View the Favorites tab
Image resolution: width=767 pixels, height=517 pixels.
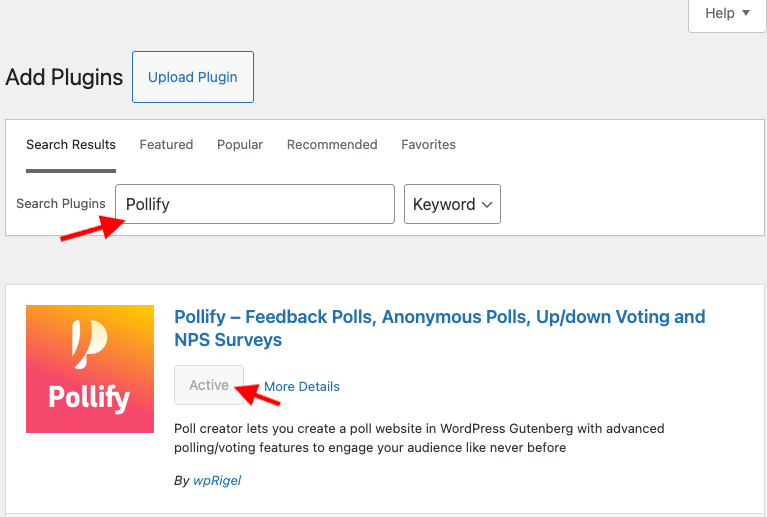[x=428, y=145]
